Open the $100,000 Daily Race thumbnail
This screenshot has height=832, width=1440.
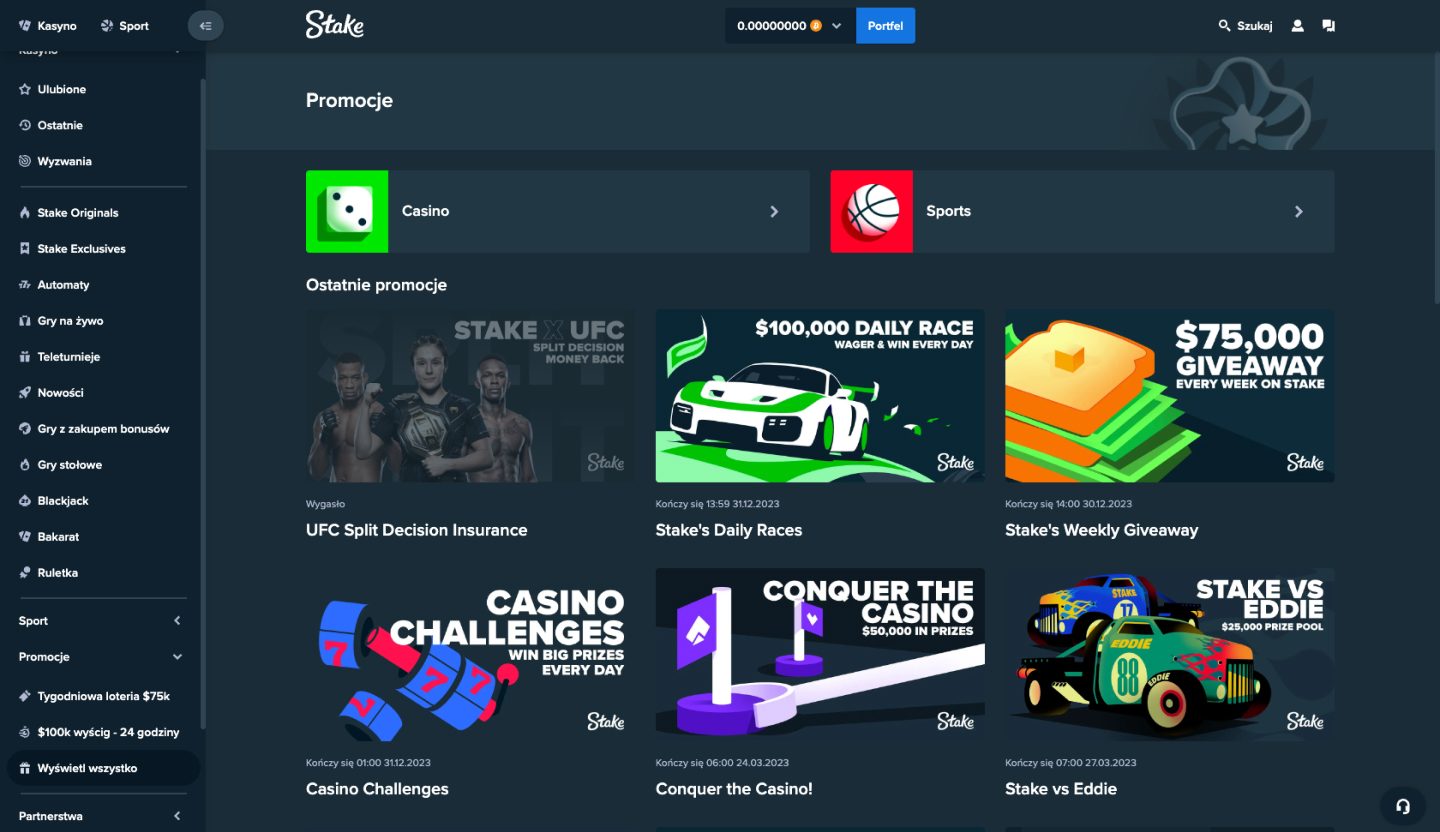pyautogui.click(x=820, y=396)
